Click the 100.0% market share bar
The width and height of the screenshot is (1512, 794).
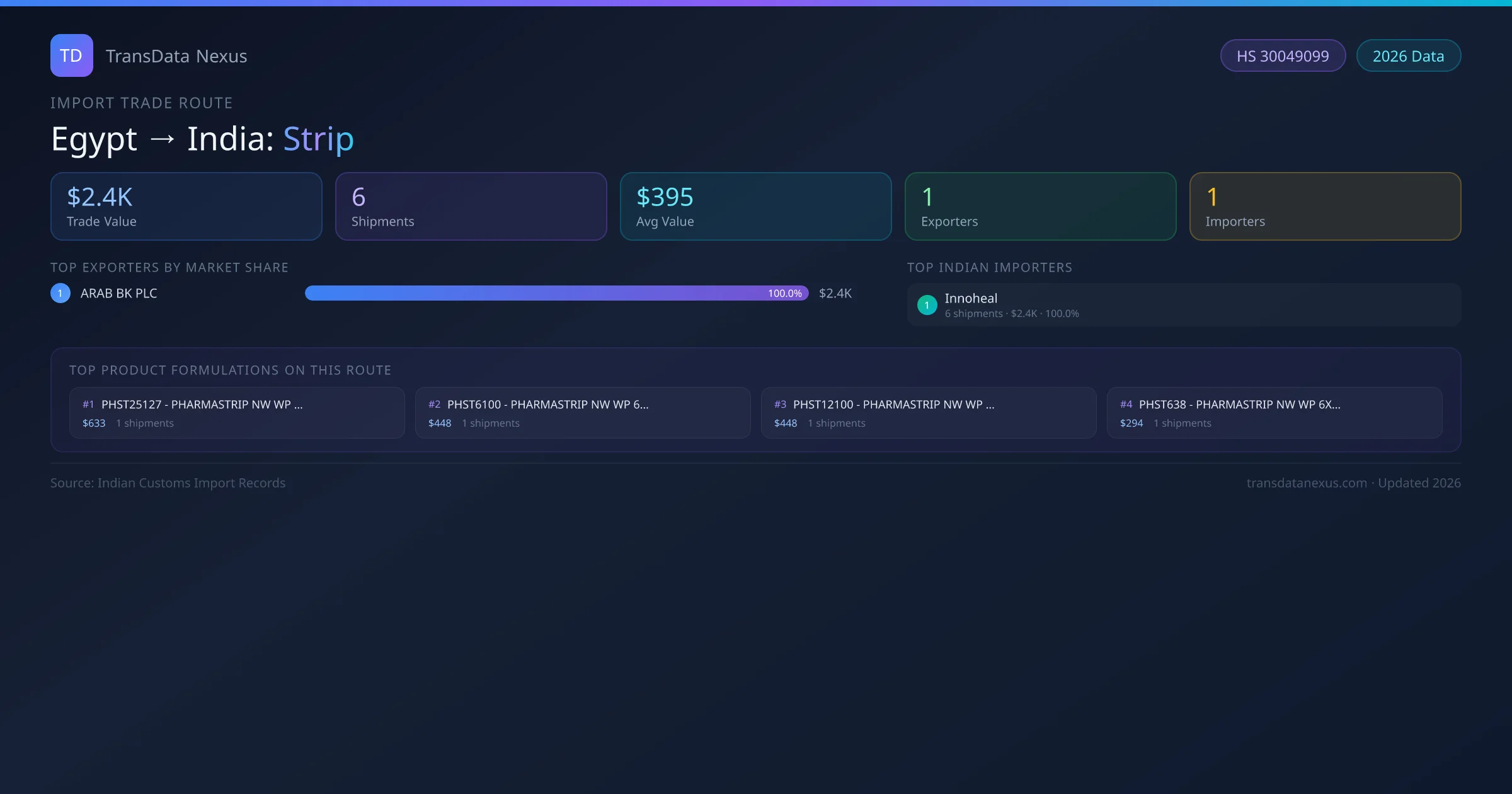click(556, 293)
